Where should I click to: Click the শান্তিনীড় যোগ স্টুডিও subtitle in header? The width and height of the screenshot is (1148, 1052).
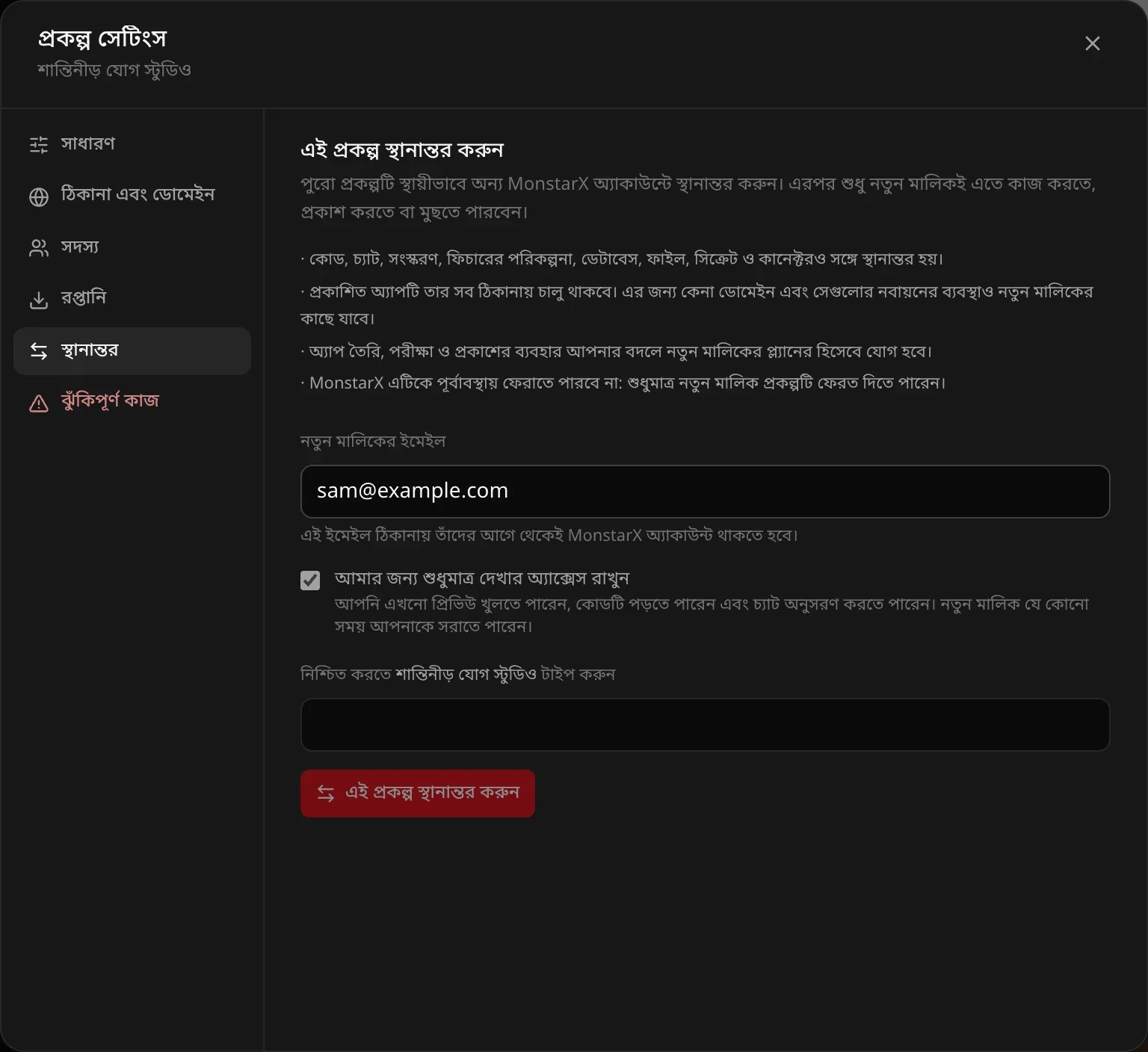pyautogui.click(x=114, y=70)
